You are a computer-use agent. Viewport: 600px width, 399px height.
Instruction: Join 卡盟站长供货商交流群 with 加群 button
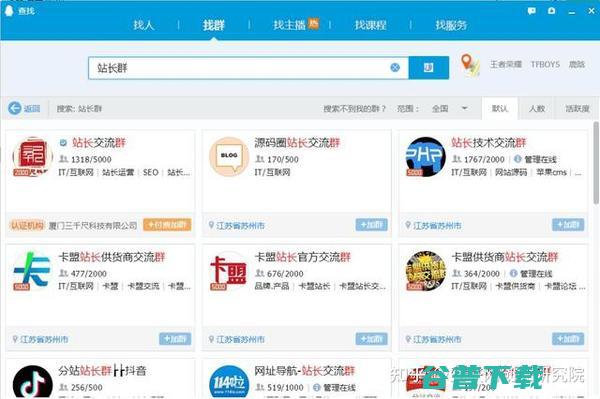click(x=175, y=339)
